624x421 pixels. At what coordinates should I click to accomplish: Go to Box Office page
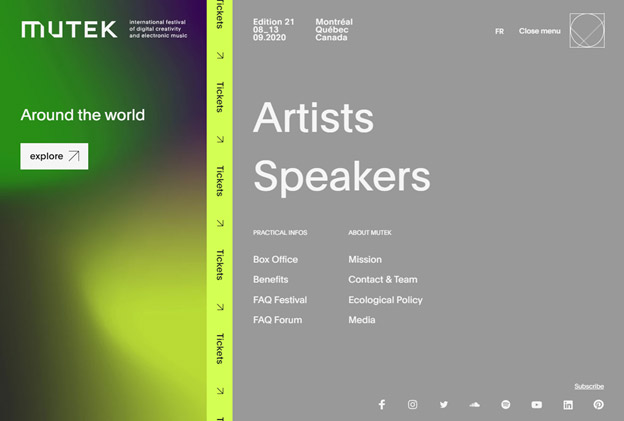click(x=275, y=259)
